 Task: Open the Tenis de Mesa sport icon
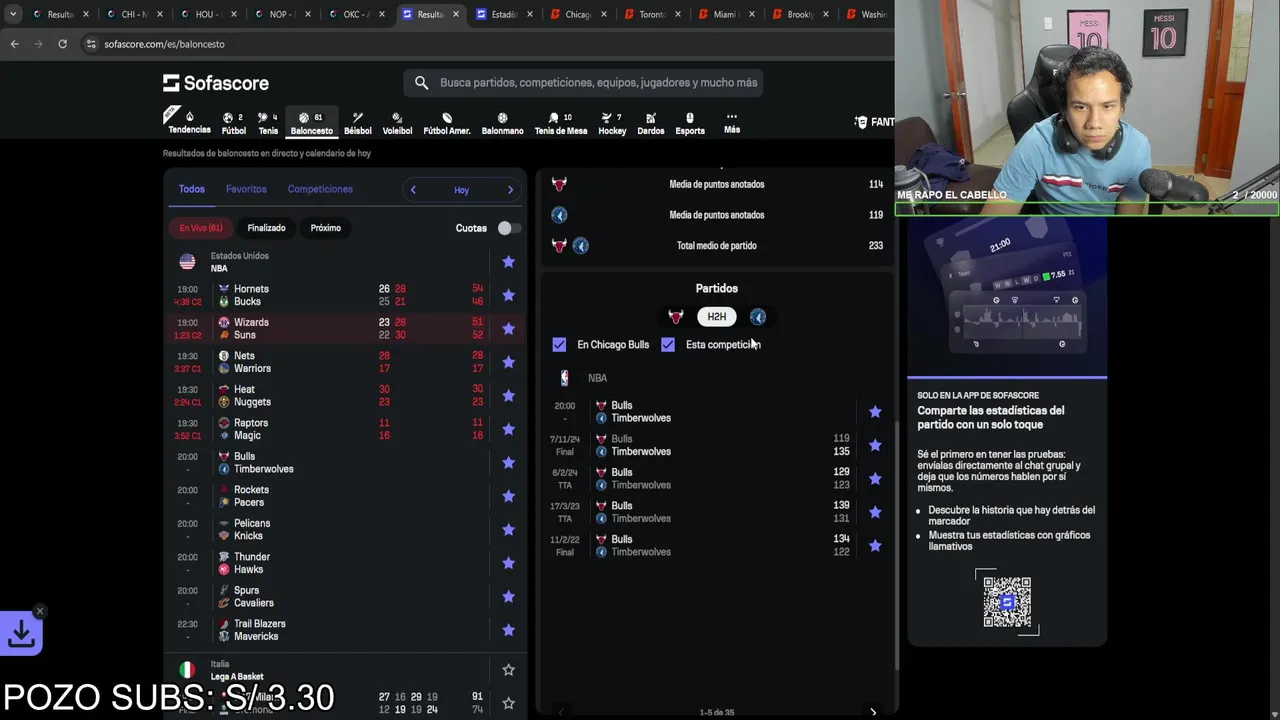tap(561, 123)
